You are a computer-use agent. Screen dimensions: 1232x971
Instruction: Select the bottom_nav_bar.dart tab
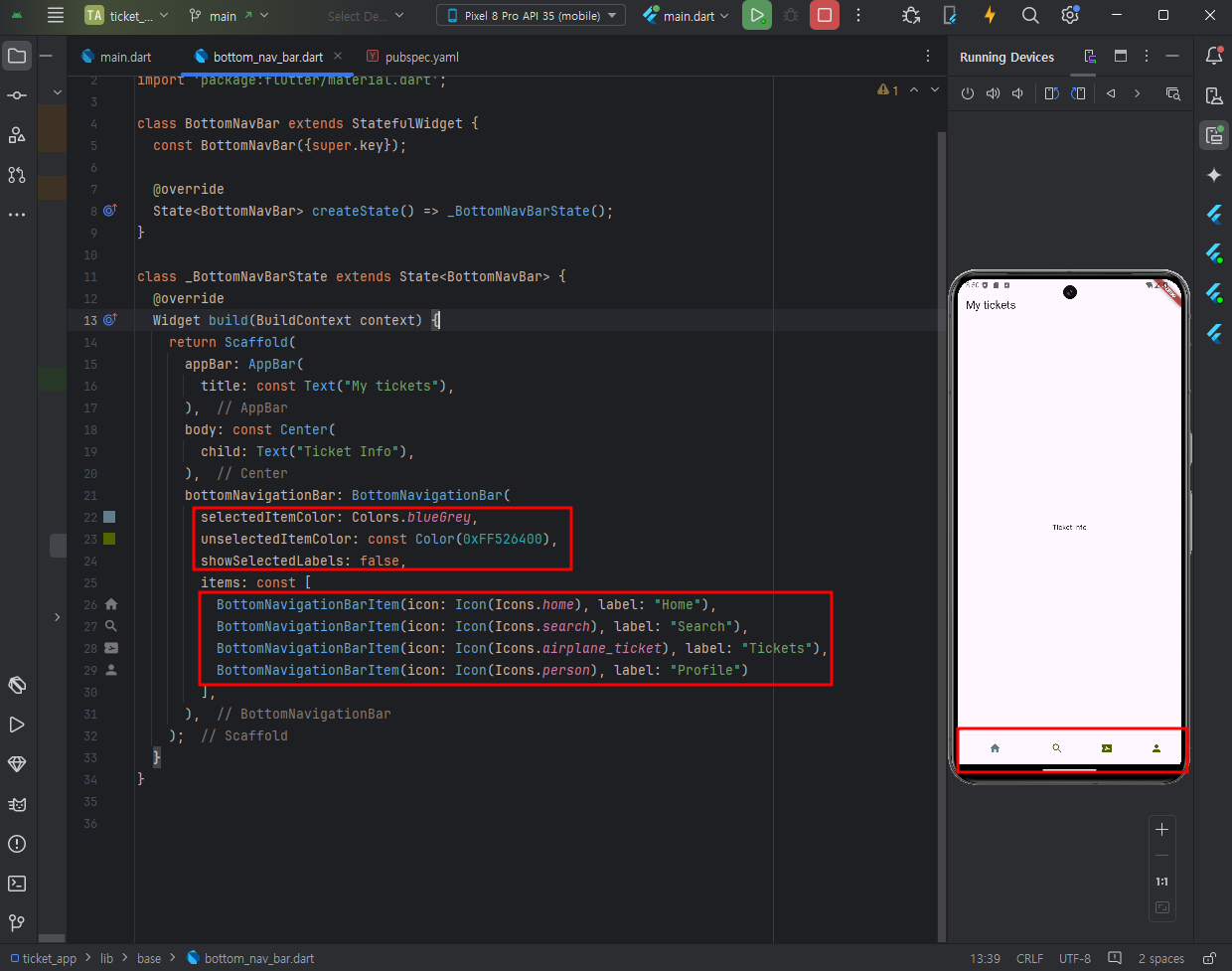(x=268, y=57)
